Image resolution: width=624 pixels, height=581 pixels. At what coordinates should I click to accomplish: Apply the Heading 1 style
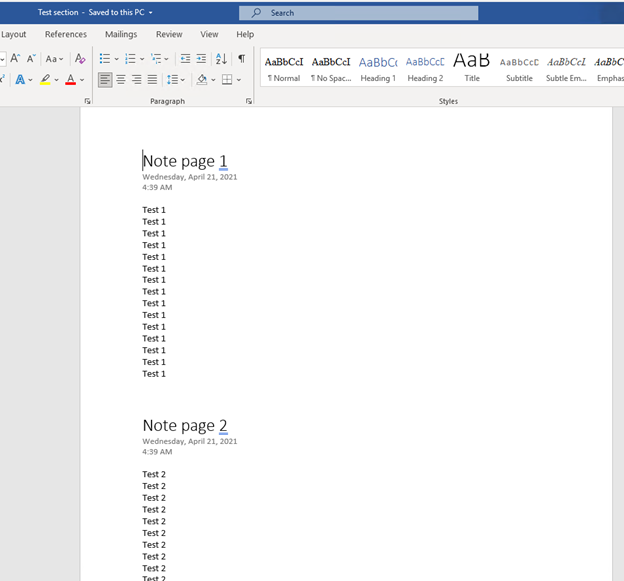pyautogui.click(x=378, y=69)
